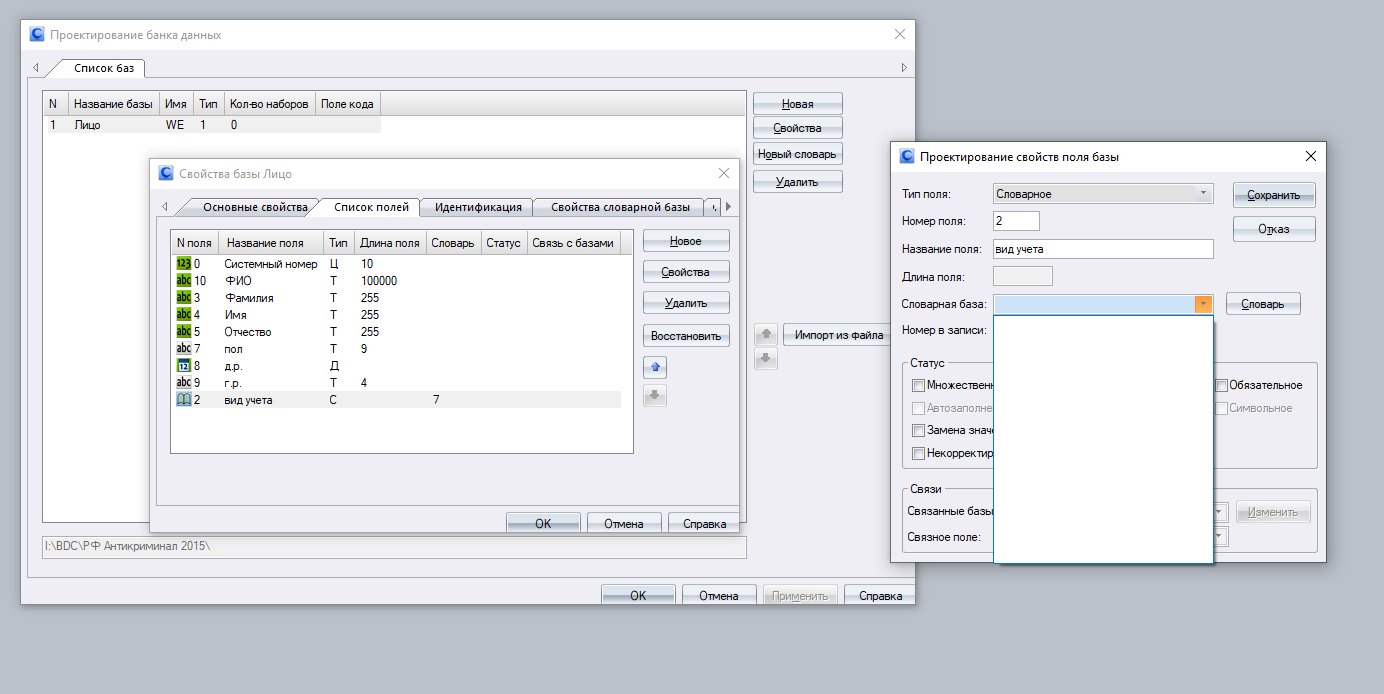This screenshot has width=1384, height=694.
Task: Click the right tab-scroll arrow in Свойства базы Лицо
Action: coord(728,207)
